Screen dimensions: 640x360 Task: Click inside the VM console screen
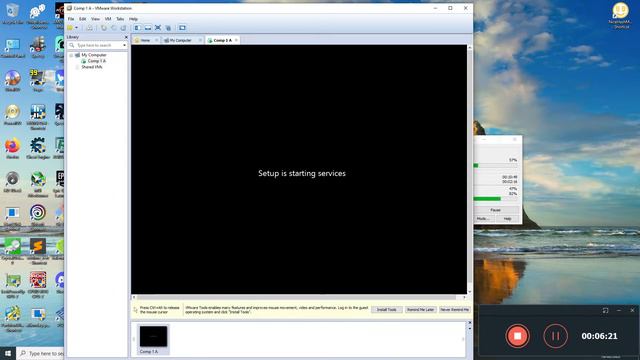(x=299, y=169)
